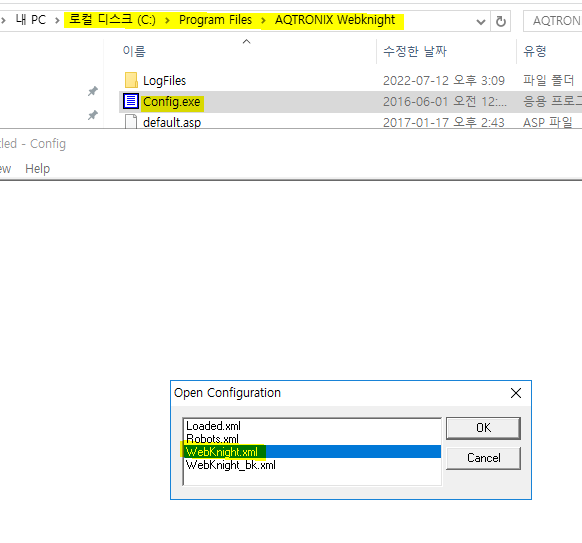Click the 파일 폴더 type cell
582x543 pixels.
point(549,80)
